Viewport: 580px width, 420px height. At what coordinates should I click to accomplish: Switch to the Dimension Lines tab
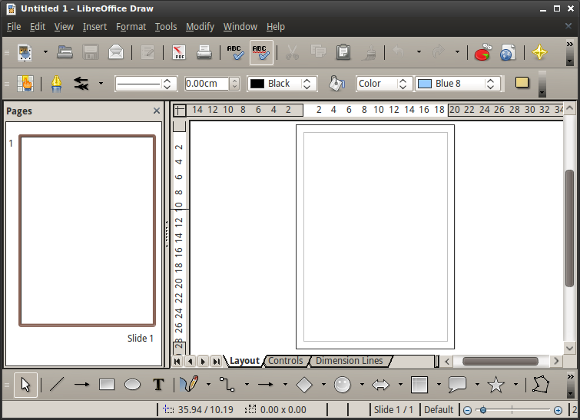pos(349,360)
